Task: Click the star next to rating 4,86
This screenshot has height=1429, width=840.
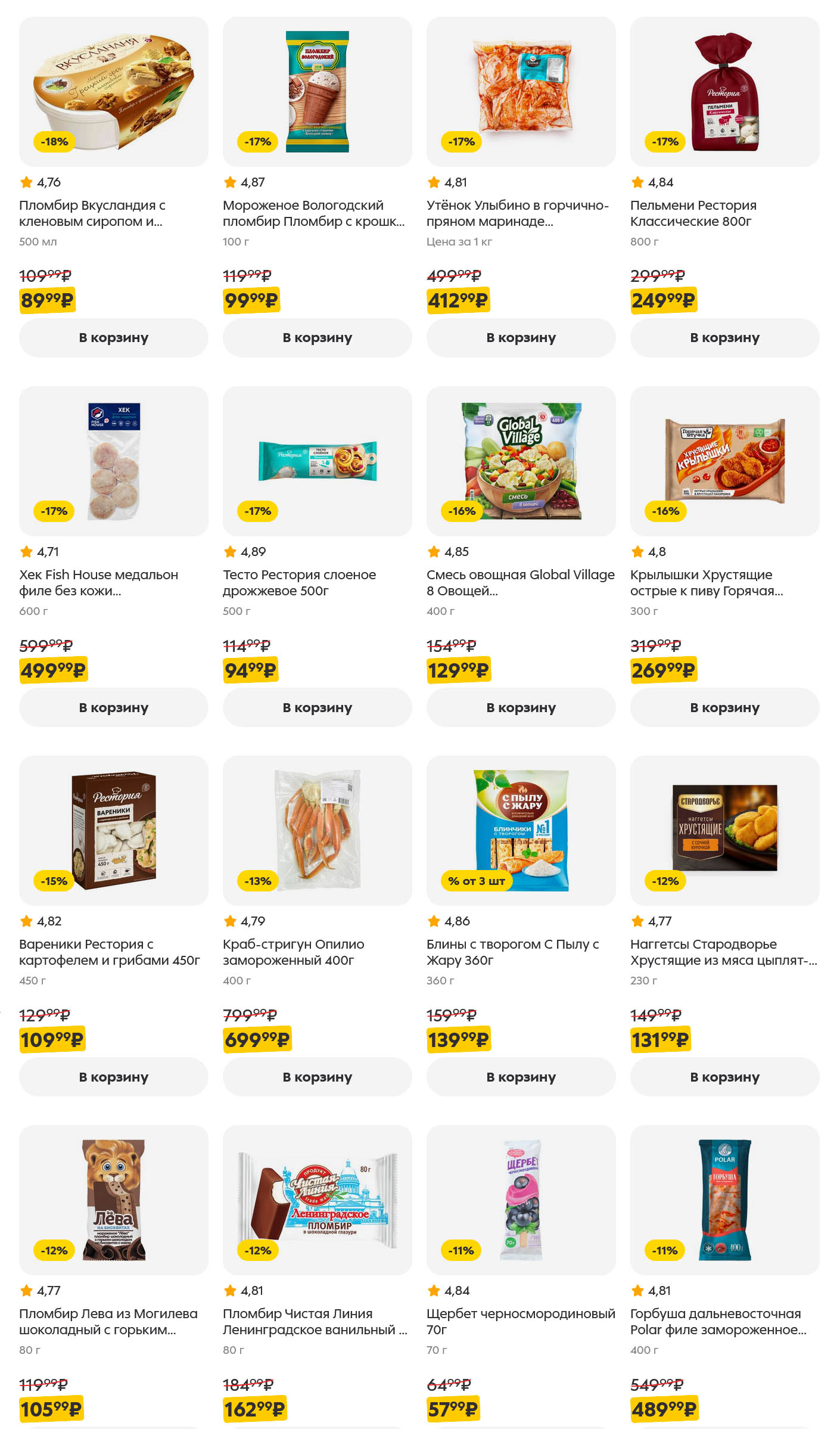Action: [434, 921]
